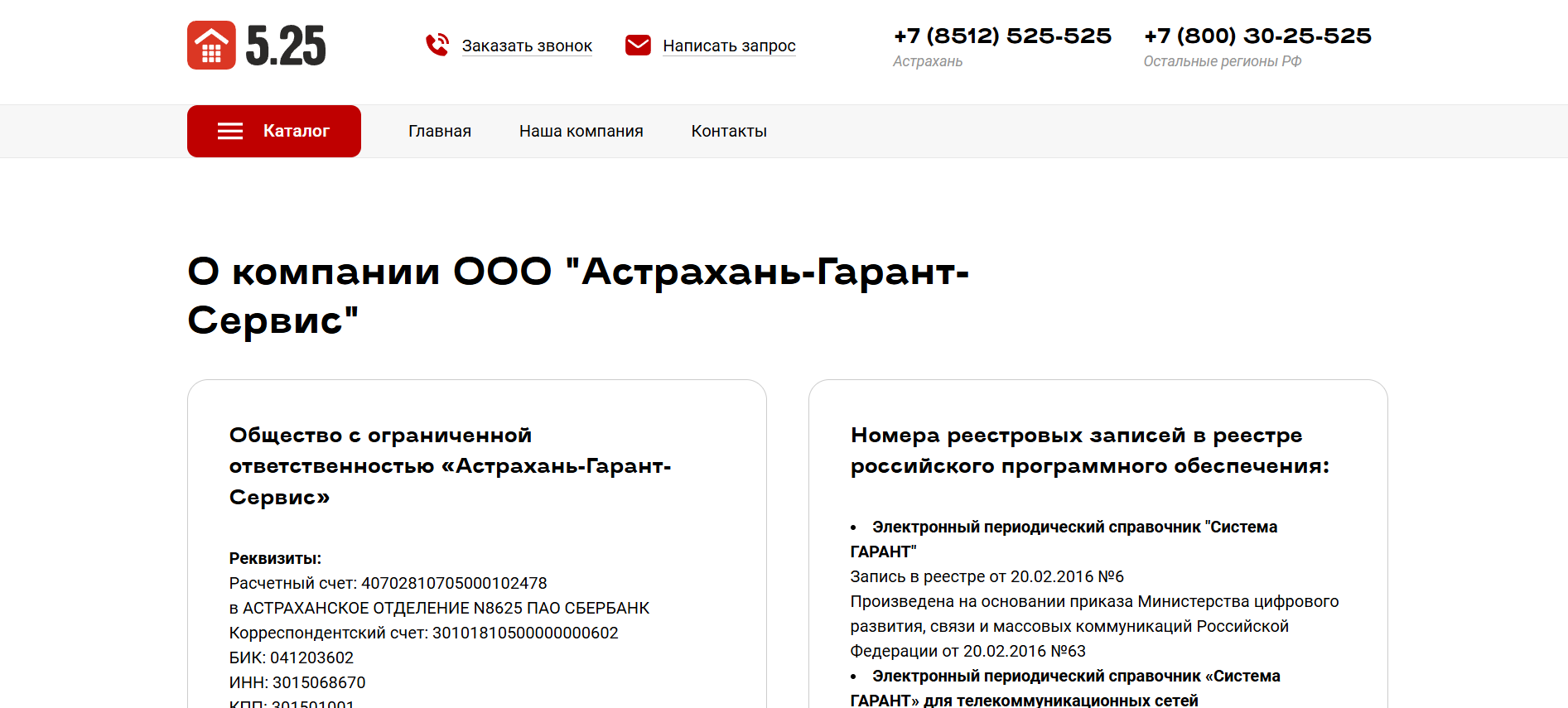This screenshot has width=1568, height=708.
Task: Click the 'Общество с ограниченной ответственностью' card title
Action: 450,465
